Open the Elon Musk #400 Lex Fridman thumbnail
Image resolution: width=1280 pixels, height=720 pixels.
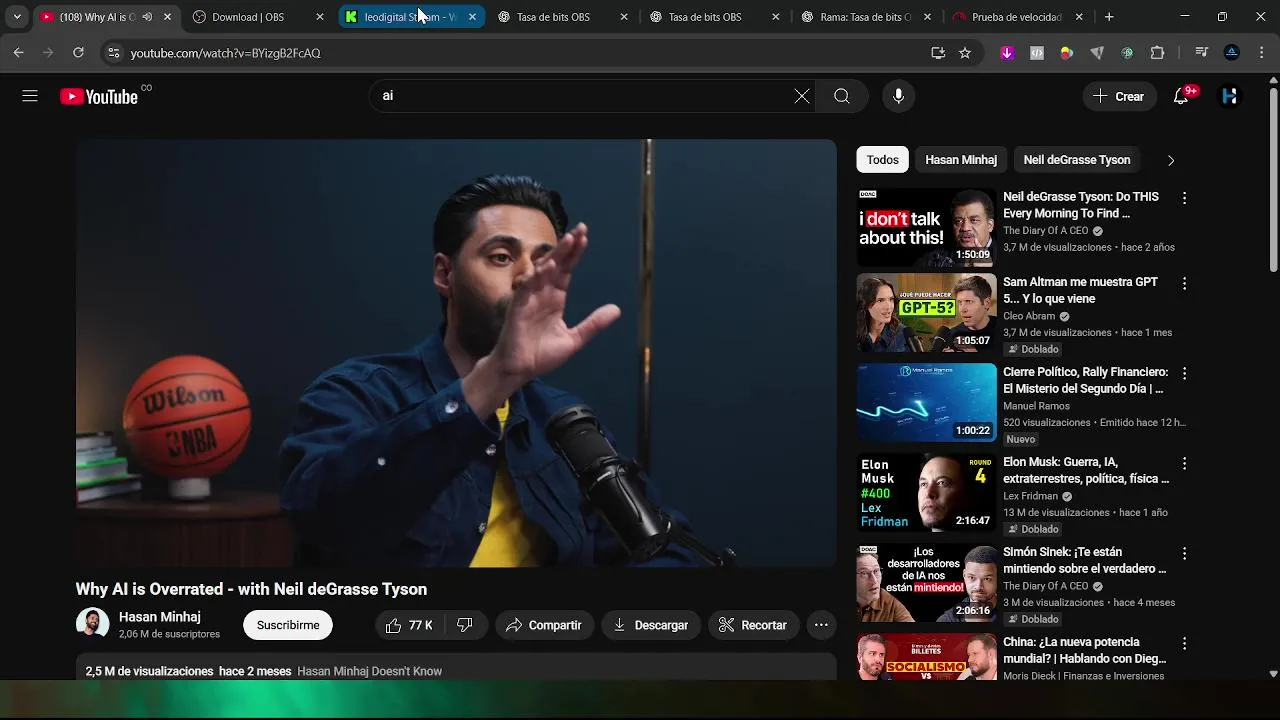(x=927, y=492)
